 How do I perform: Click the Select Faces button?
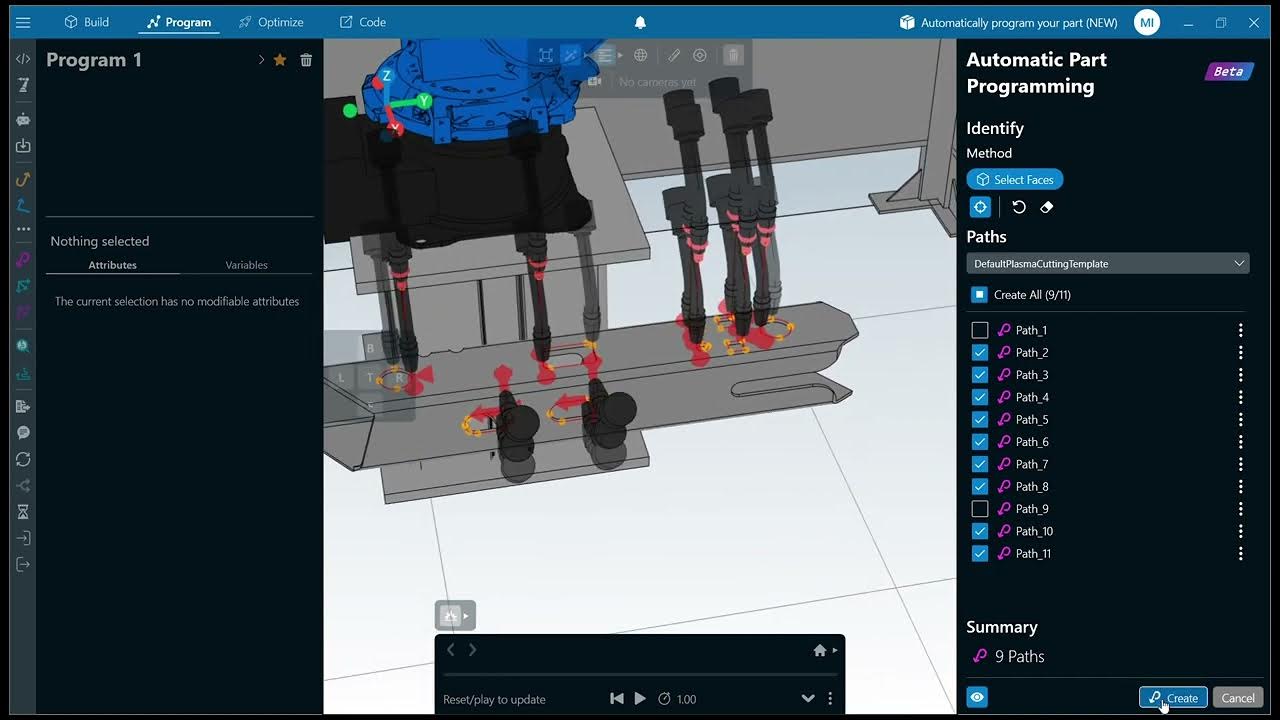tap(1014, 179)
